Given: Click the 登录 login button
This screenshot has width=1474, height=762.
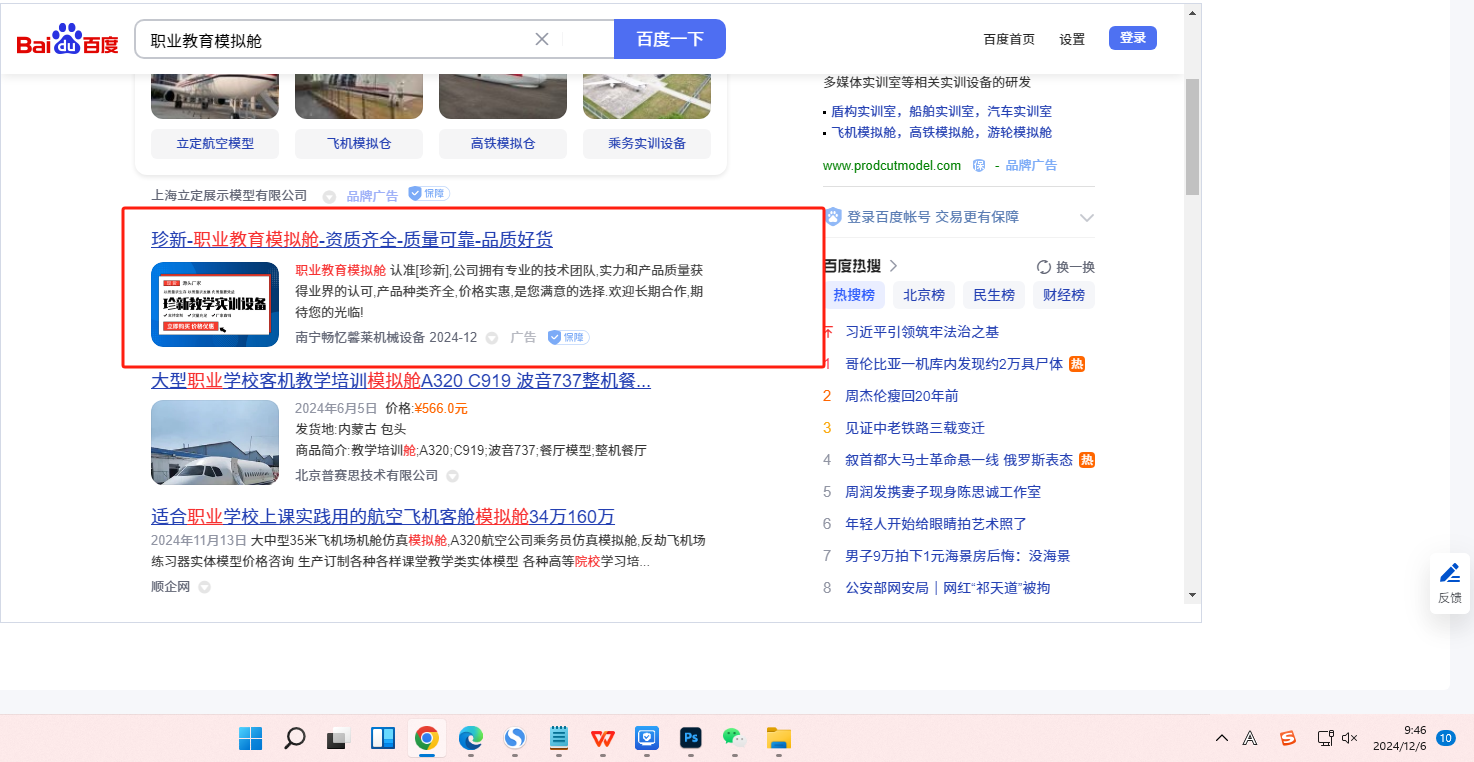Looking at the screenshot, I should coord(1132,38).
